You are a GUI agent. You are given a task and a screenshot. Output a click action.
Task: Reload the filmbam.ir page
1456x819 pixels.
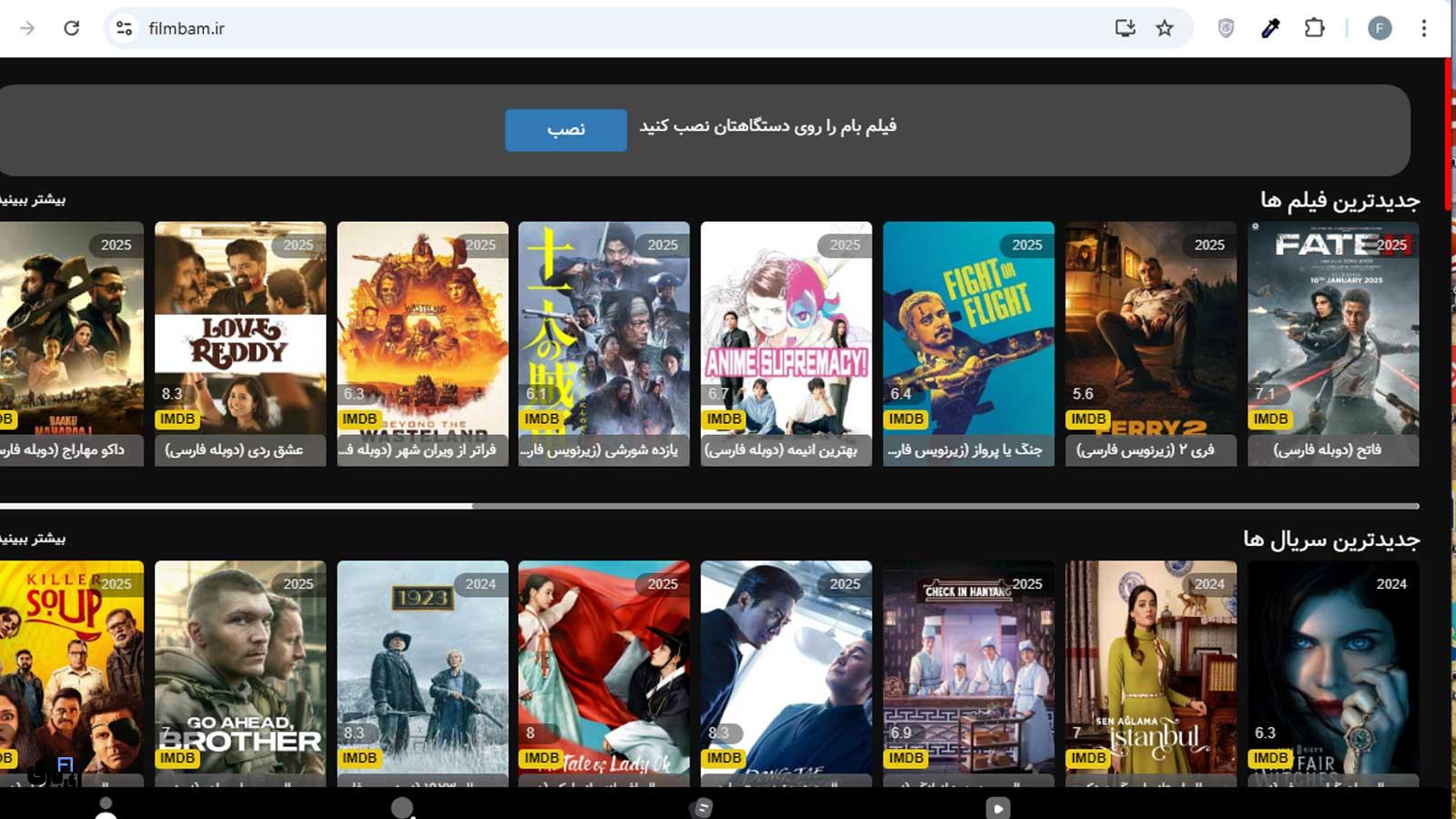click(71, 27)
